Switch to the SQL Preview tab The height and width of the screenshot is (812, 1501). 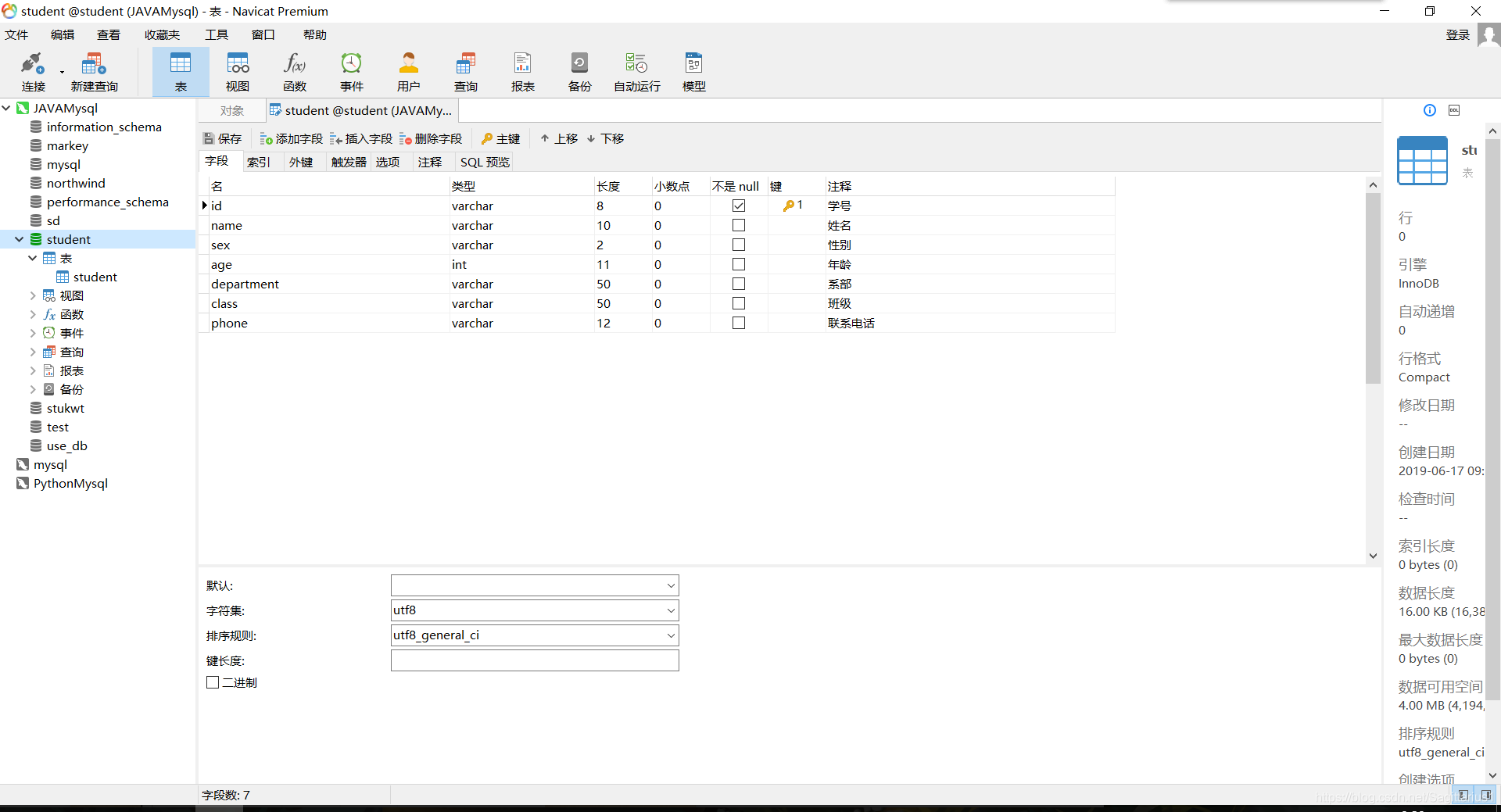485,162
